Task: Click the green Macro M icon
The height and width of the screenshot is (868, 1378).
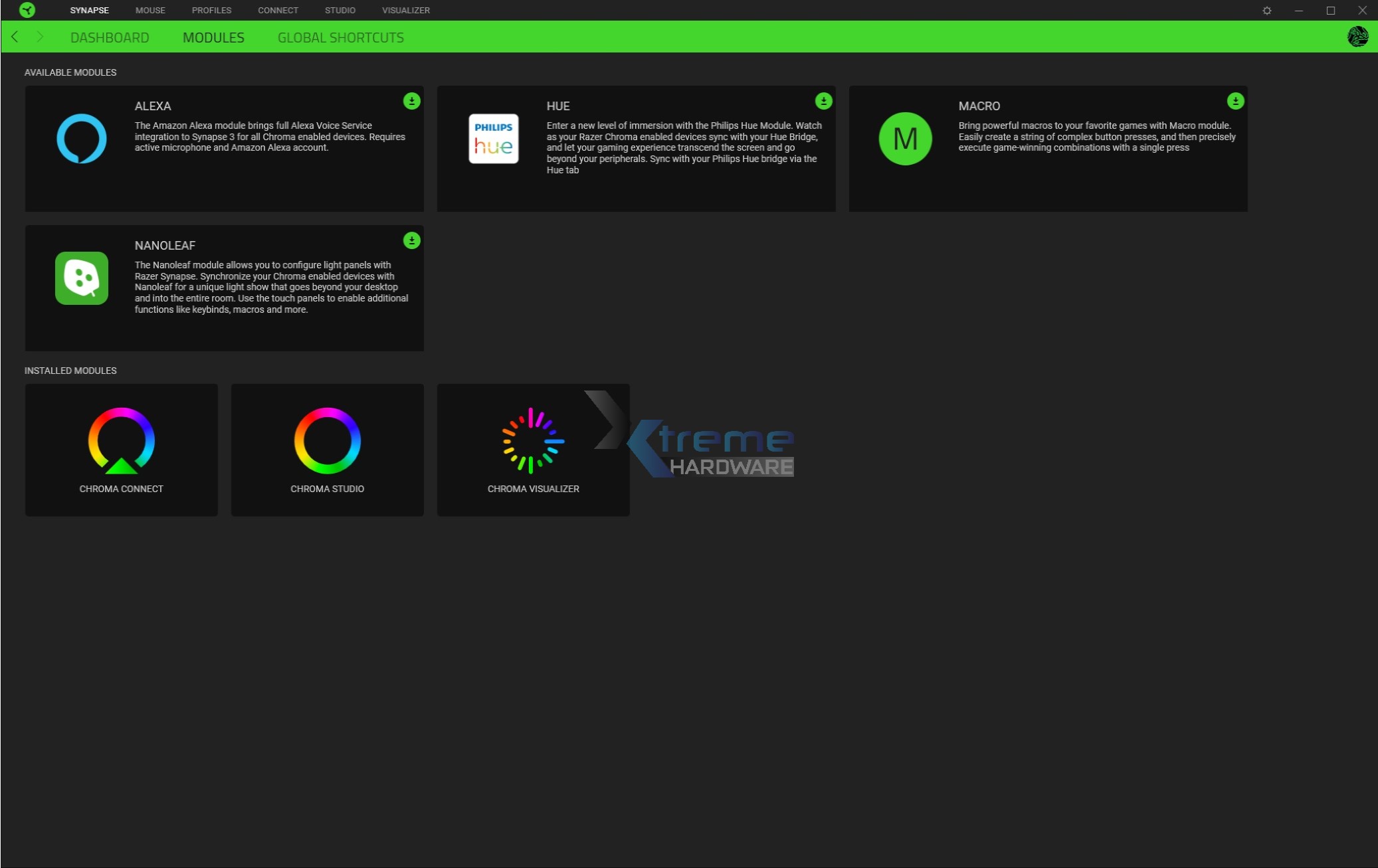Action: click(x=905, y=138)
